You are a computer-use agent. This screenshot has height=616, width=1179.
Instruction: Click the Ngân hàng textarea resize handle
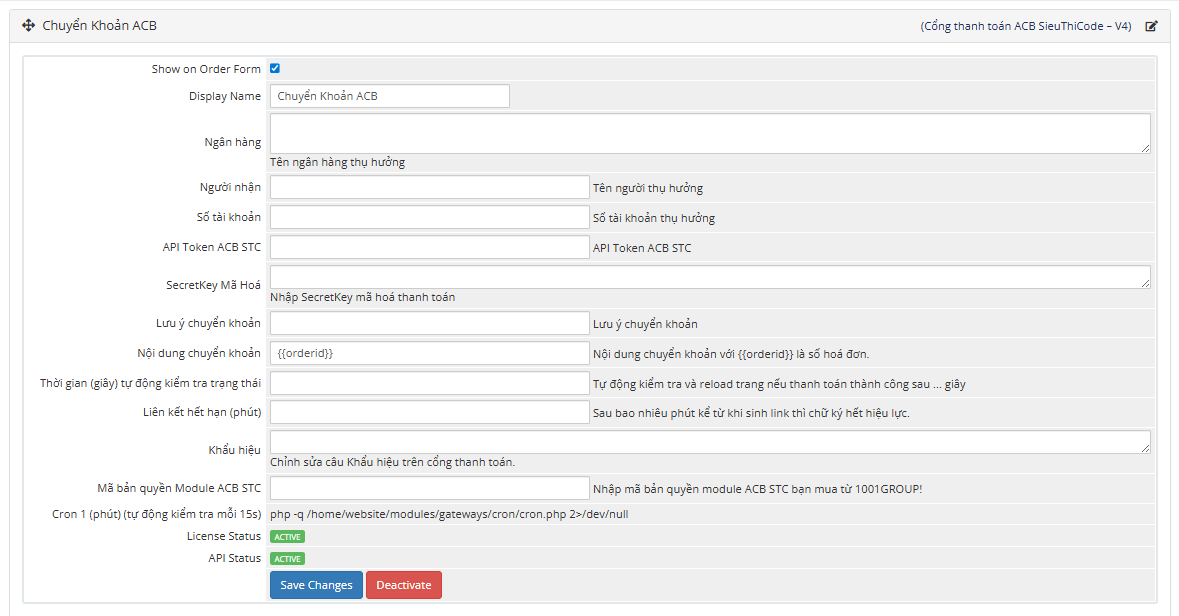(x=1145, y=148)
